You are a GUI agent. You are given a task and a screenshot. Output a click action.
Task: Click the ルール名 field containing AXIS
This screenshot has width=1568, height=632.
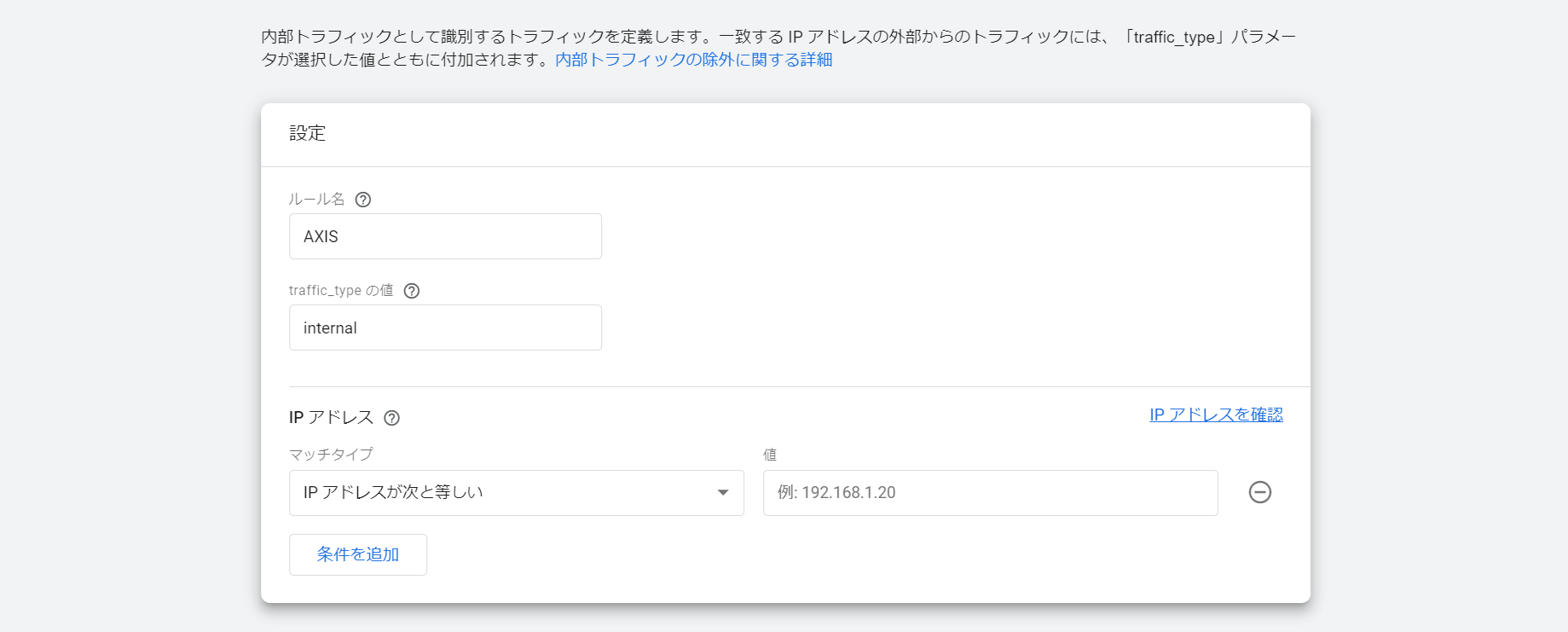(x=445, y=236)
